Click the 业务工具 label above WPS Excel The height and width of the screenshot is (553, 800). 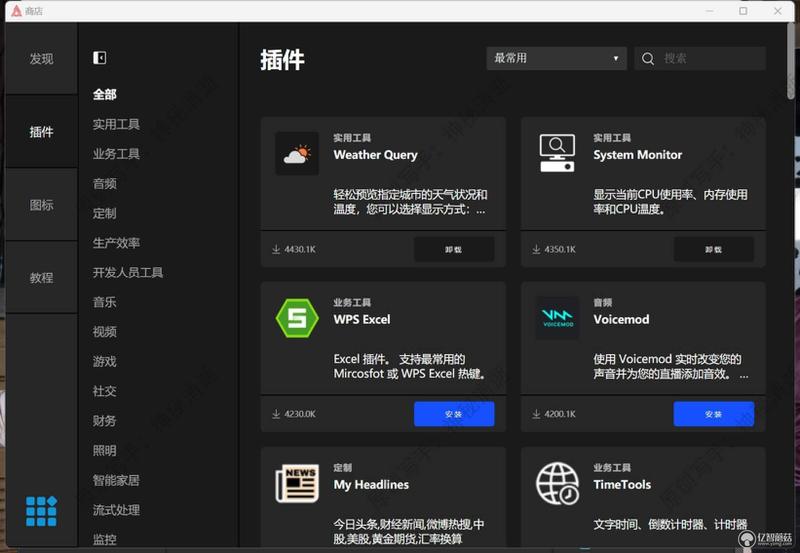(352, 303)
